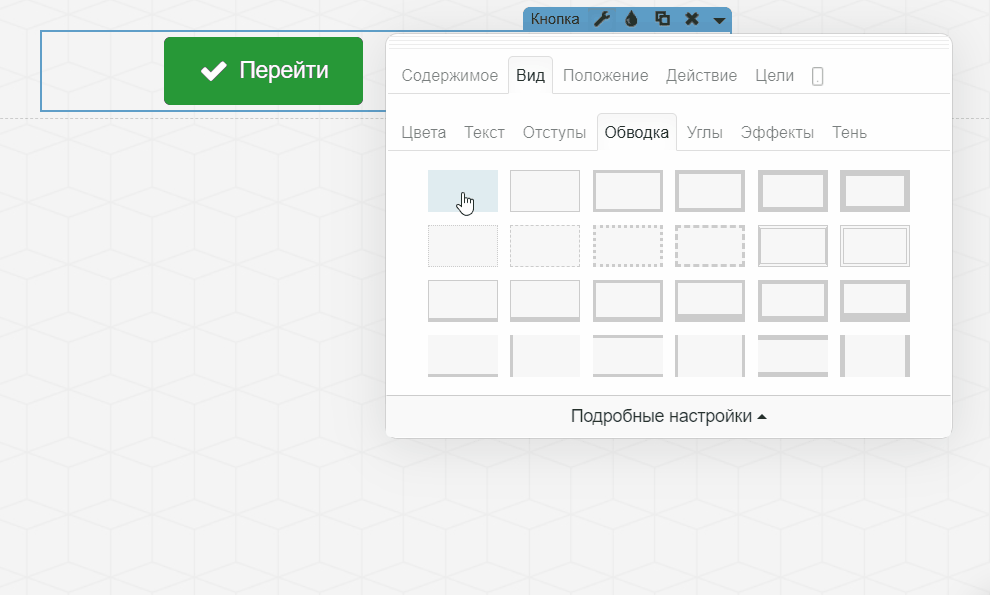Click the green Перейти button
The image size is (990, 595).
[263, 71]
